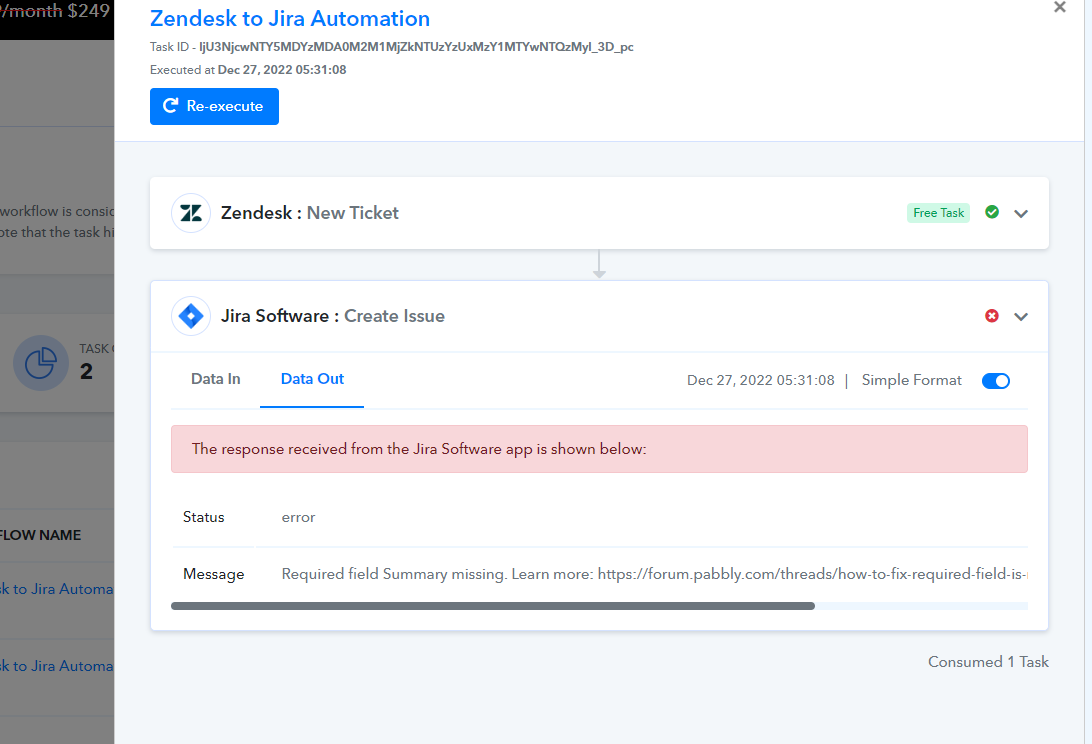The height and width of the screenshot is (744, 1092).
Task: Click the Consumed 1 Task text
Action: (988, 662)
